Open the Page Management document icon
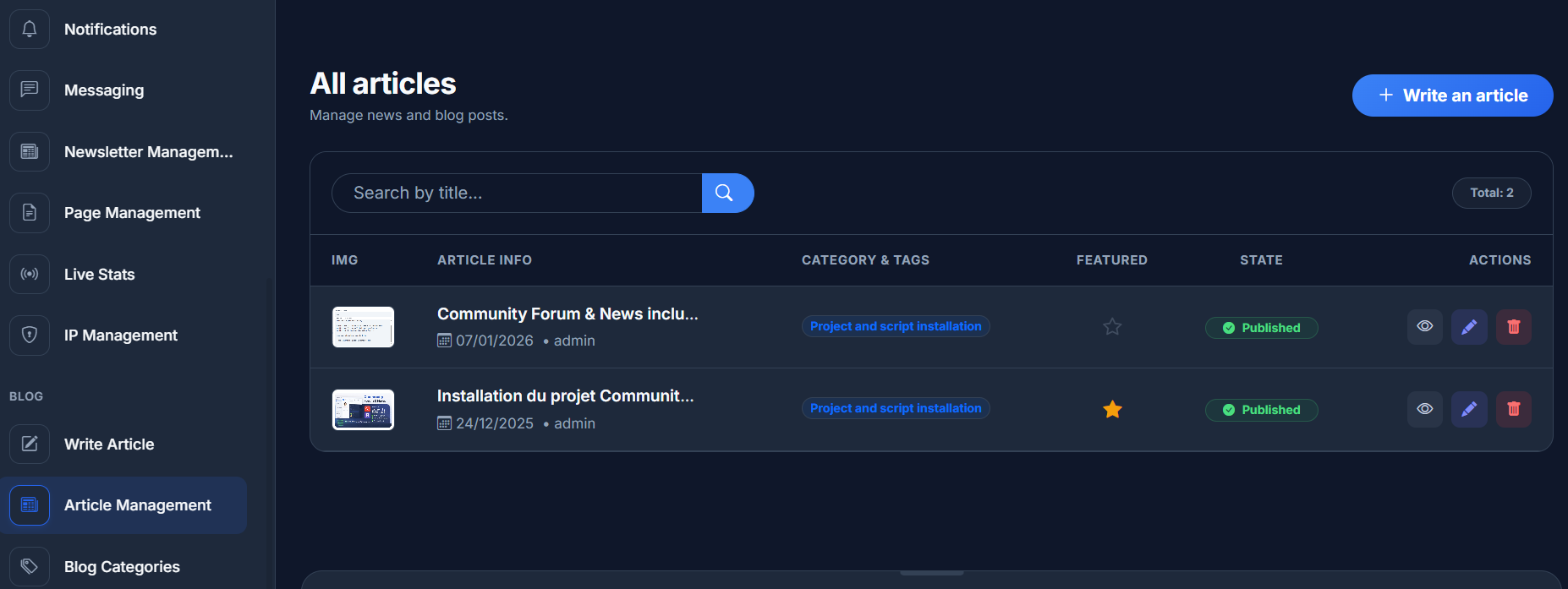This screenshot has width=1568, height=589. click(30, 212)
